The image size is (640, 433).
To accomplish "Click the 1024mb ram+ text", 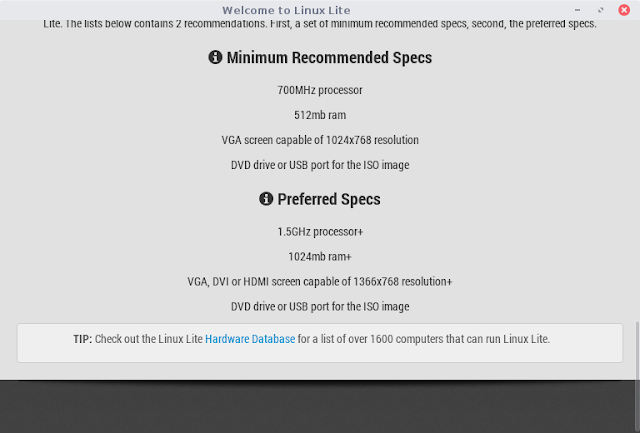I will [x=320, y=257].
